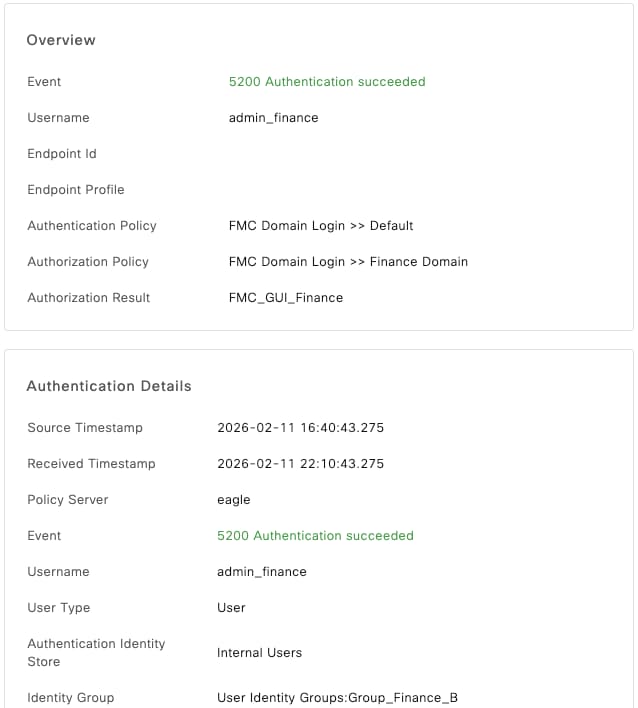Click the Policy Server label
Screen dimensions: 638x708
tap(68, 500)
